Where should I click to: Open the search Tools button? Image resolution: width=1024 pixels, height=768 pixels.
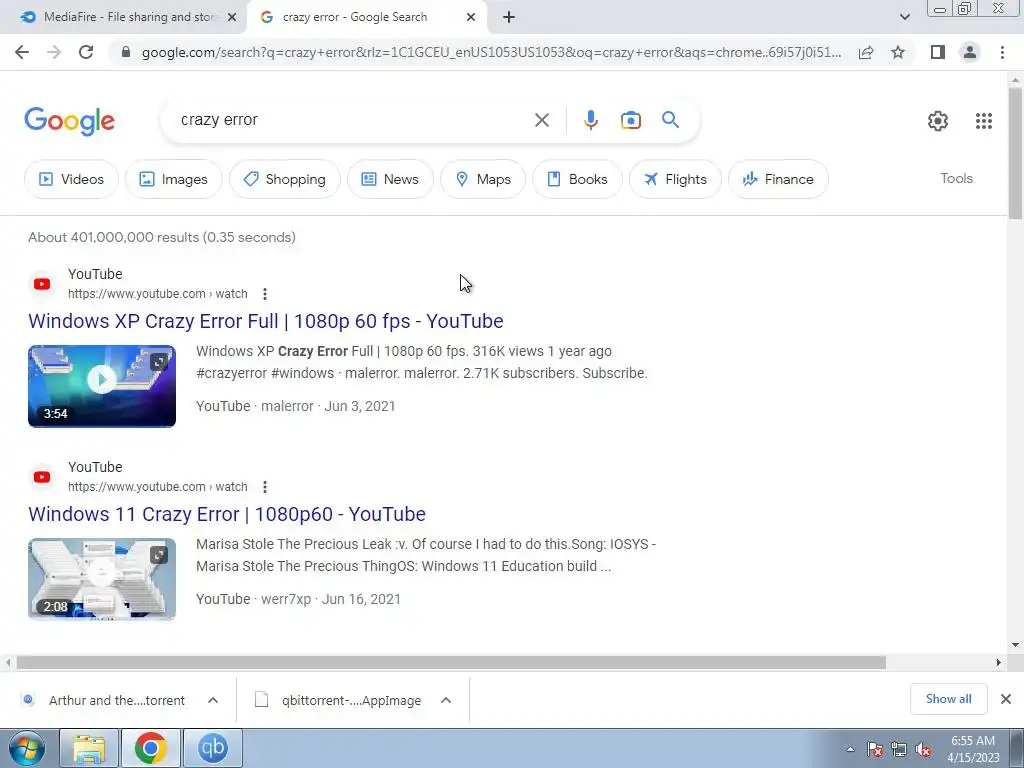[x=956, y=178]
